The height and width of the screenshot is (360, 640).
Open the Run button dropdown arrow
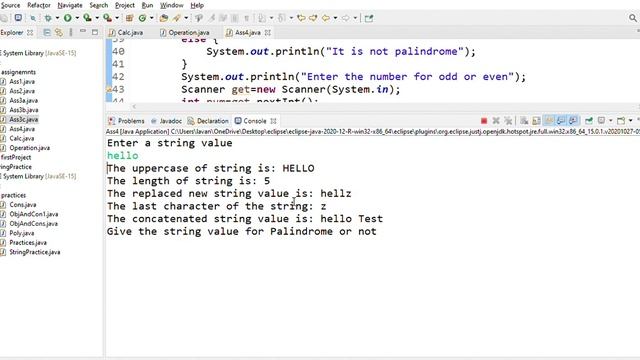77,18
